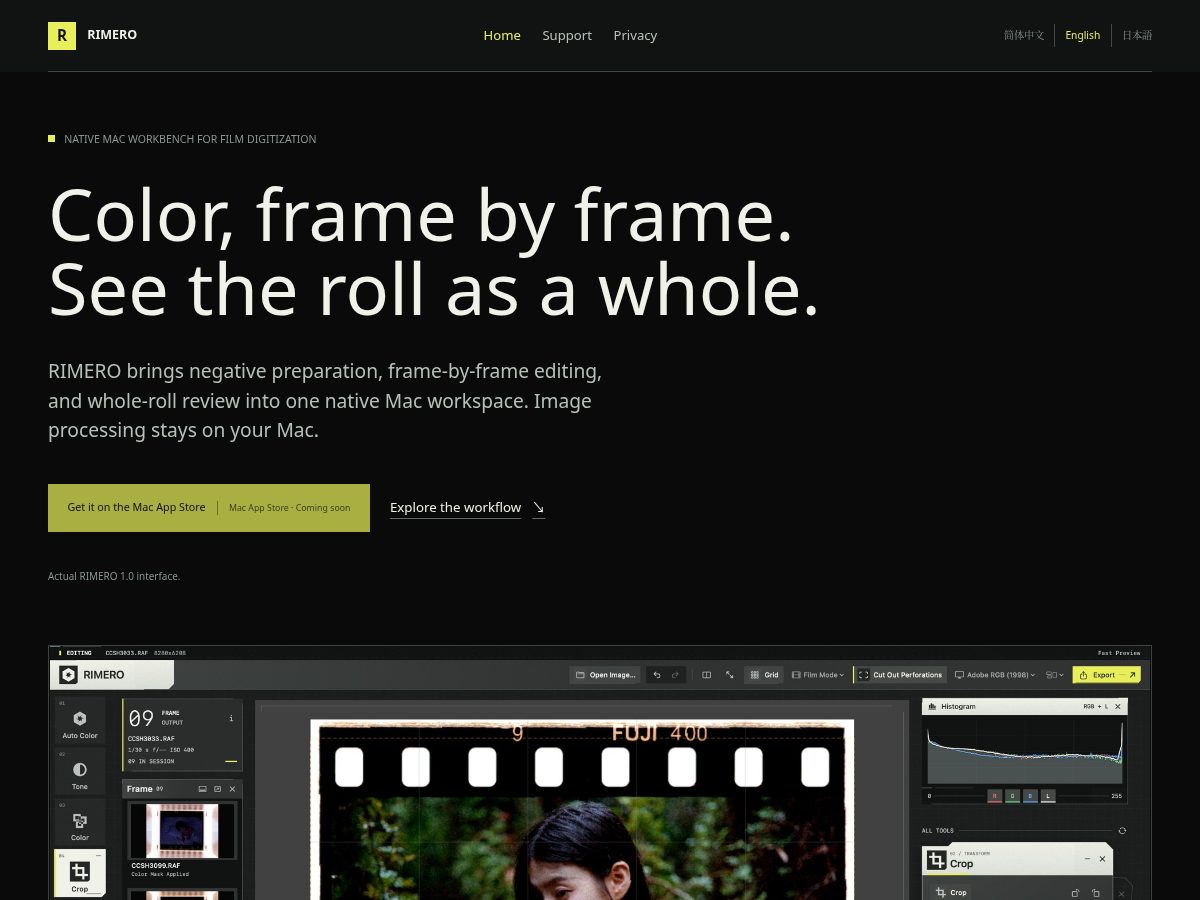Select the Crop tool in left sidebar
The height and width of the screenshot is (900, 1200).
click(x=80, y=874)
